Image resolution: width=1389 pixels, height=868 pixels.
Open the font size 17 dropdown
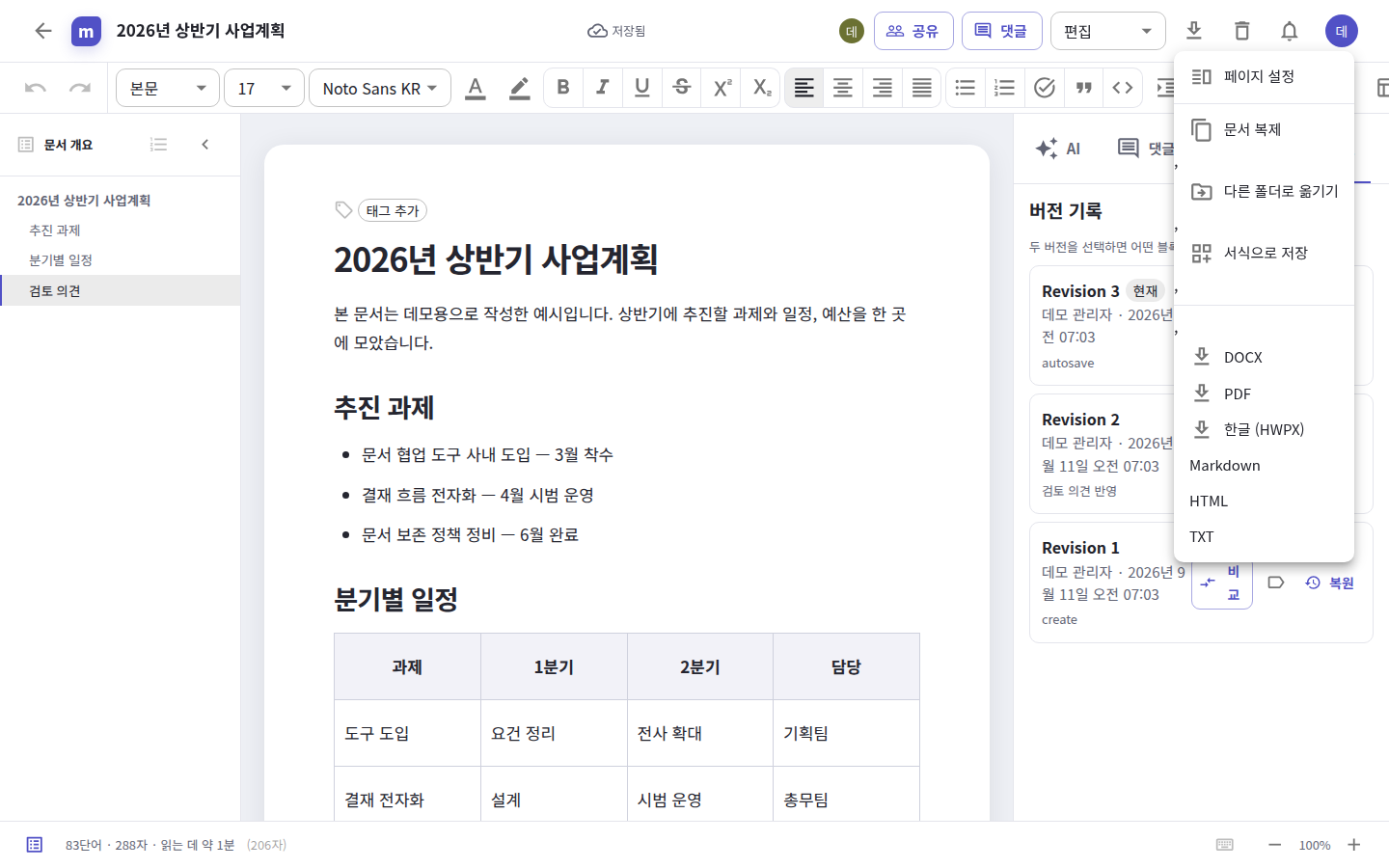coord(264,88)
